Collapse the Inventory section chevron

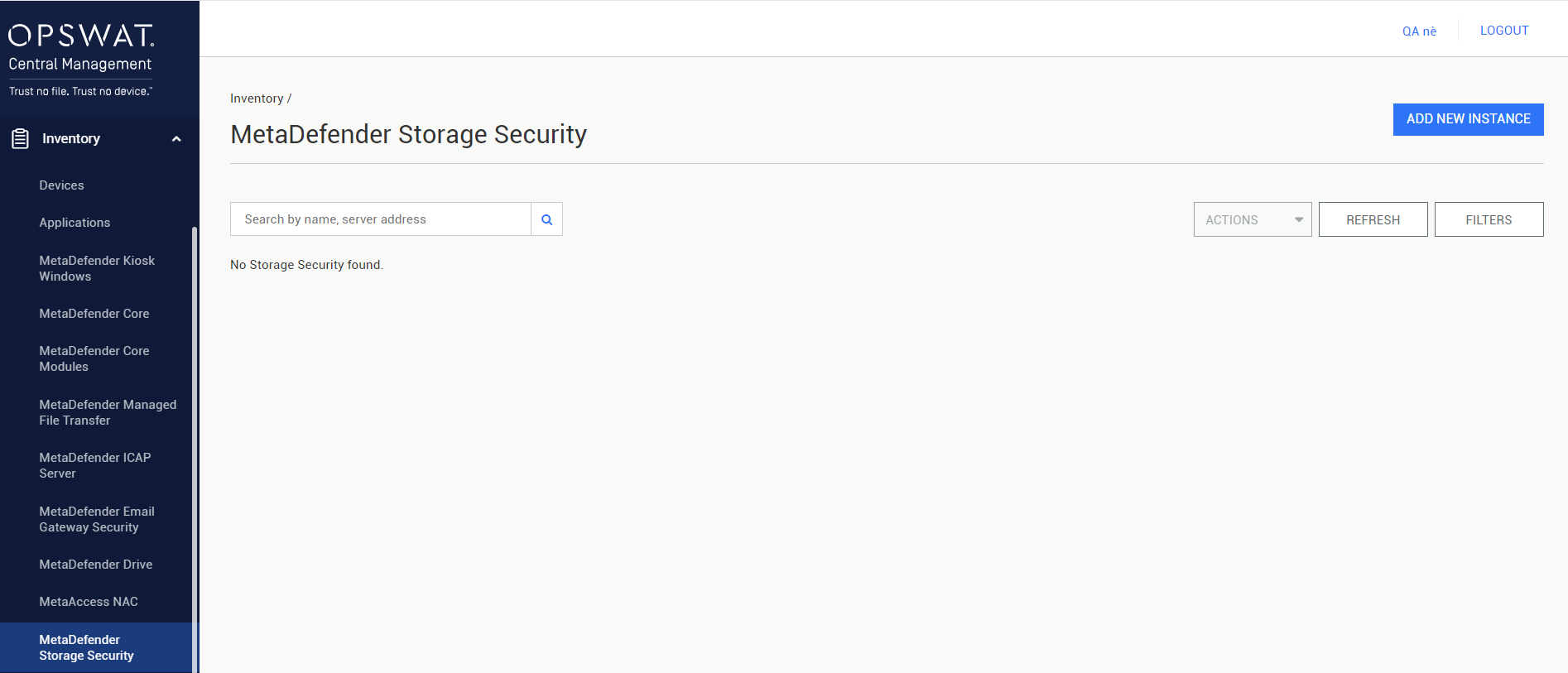(176, 139)
